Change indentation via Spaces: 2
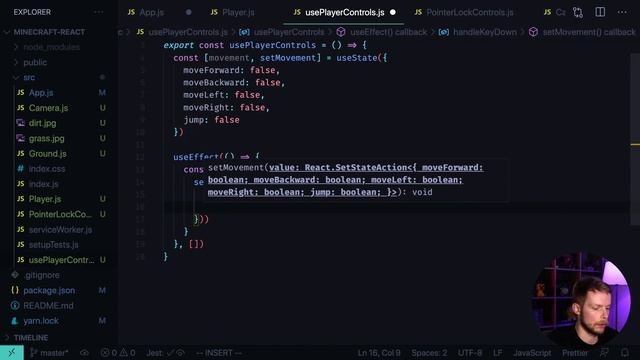The width and height of the screenshot is (640, 360). click(x=429, y=353)
